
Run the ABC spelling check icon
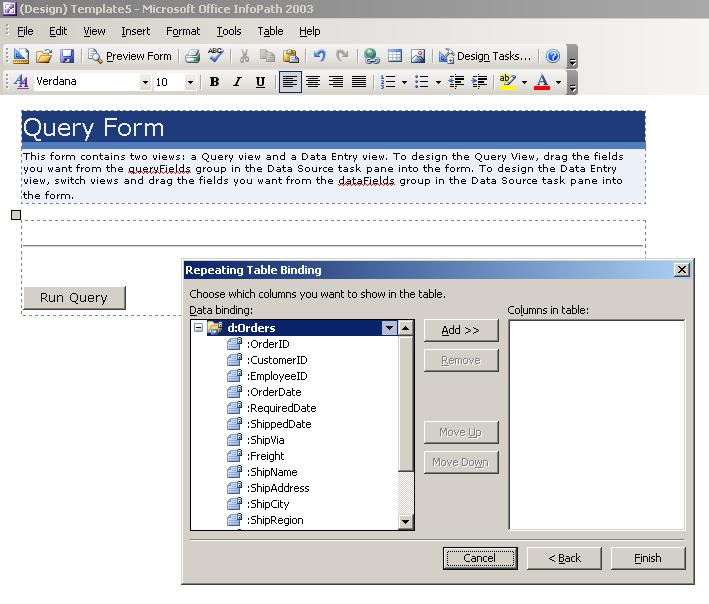pos(216,55)
